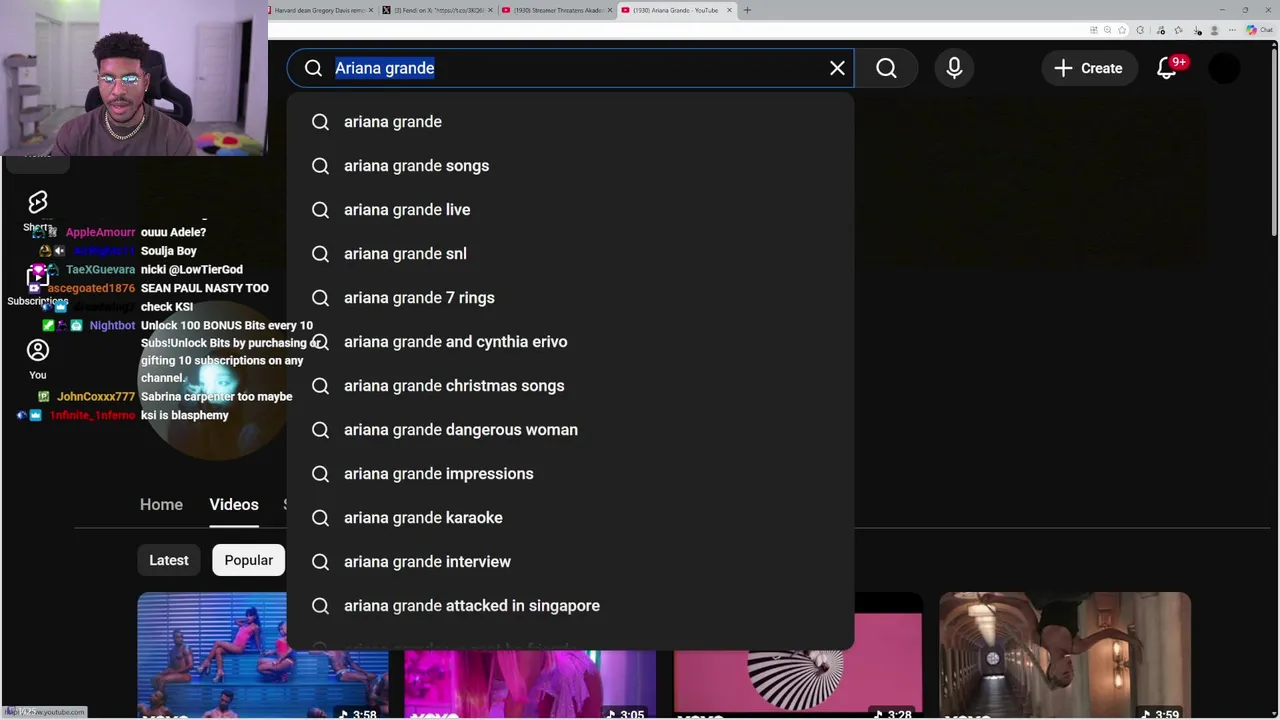Click search icon beside "ariana grande snl"

point(320,254)
